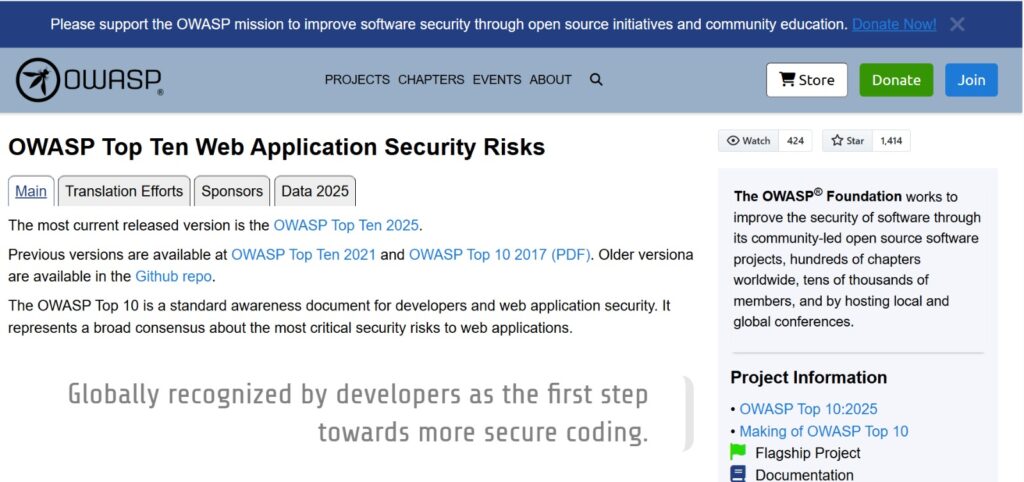Image resolution: width=1024 pixels, height=482 pixels.
Task: Click the green Donate button
Action: (896, 80)
